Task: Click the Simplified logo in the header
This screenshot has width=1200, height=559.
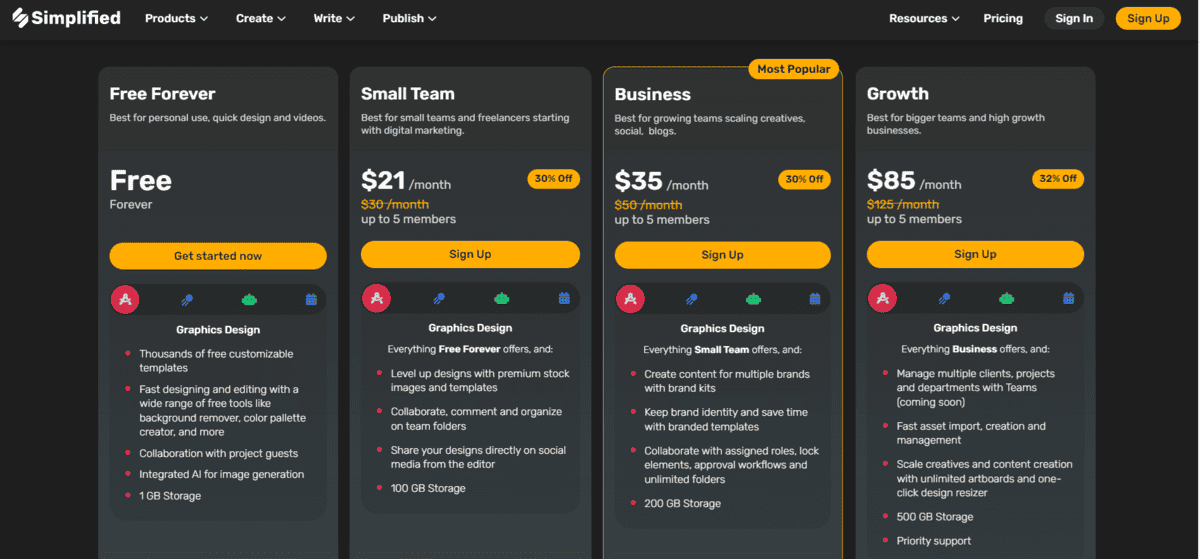Action: [x=66, y=18]
